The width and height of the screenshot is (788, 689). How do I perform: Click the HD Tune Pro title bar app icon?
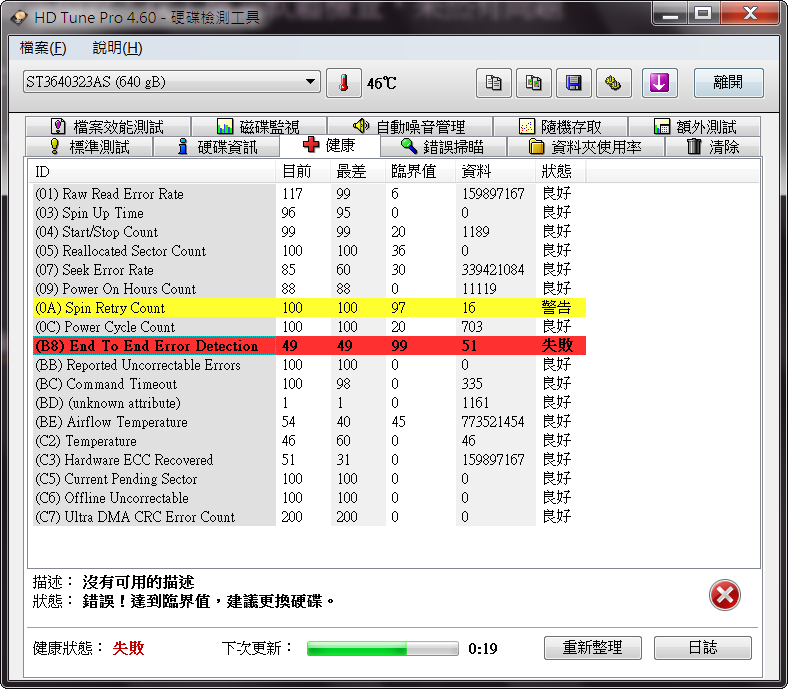(x=20, y=18)
